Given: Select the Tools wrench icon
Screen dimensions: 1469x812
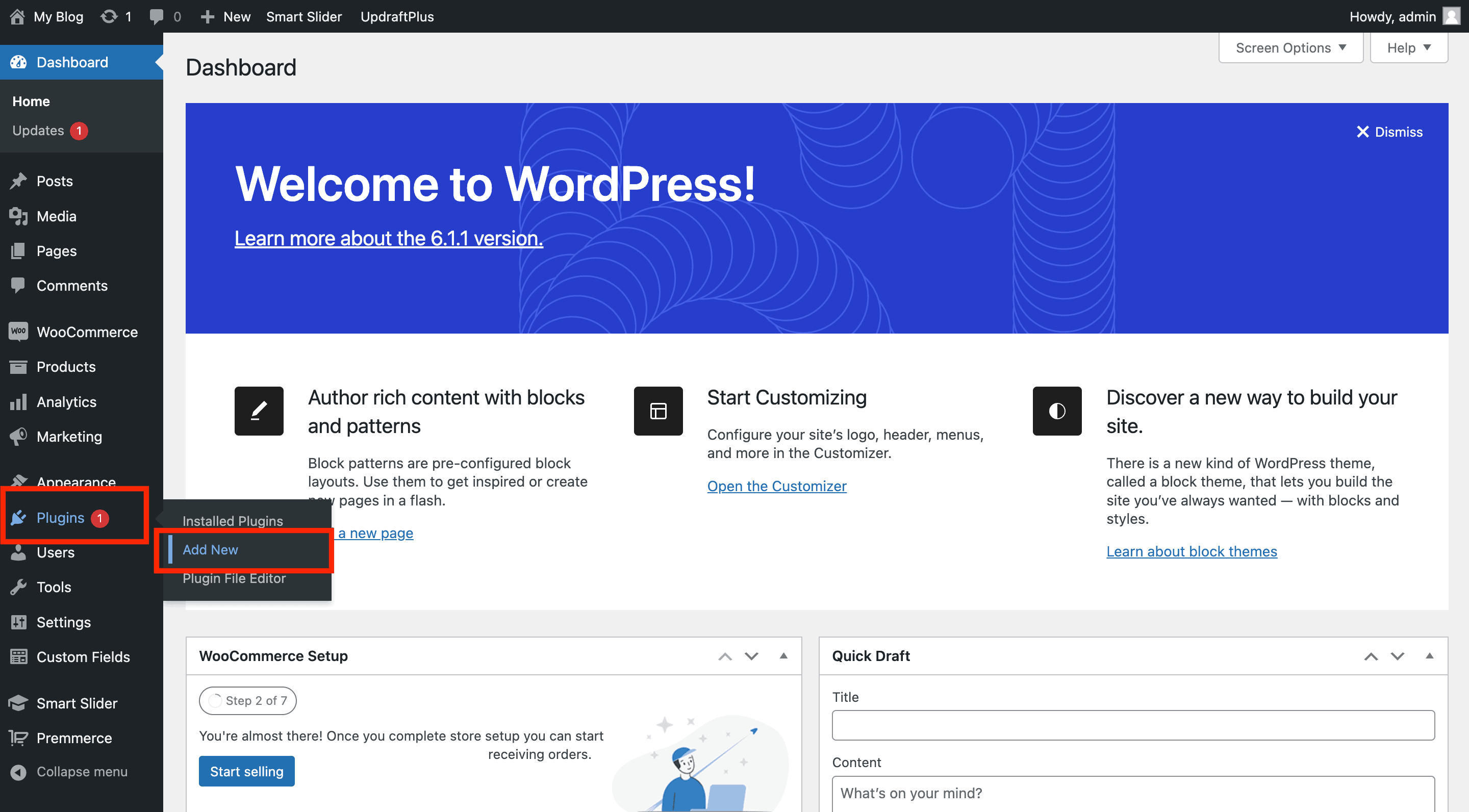Looking at the screenshot, I should point(18,587).
